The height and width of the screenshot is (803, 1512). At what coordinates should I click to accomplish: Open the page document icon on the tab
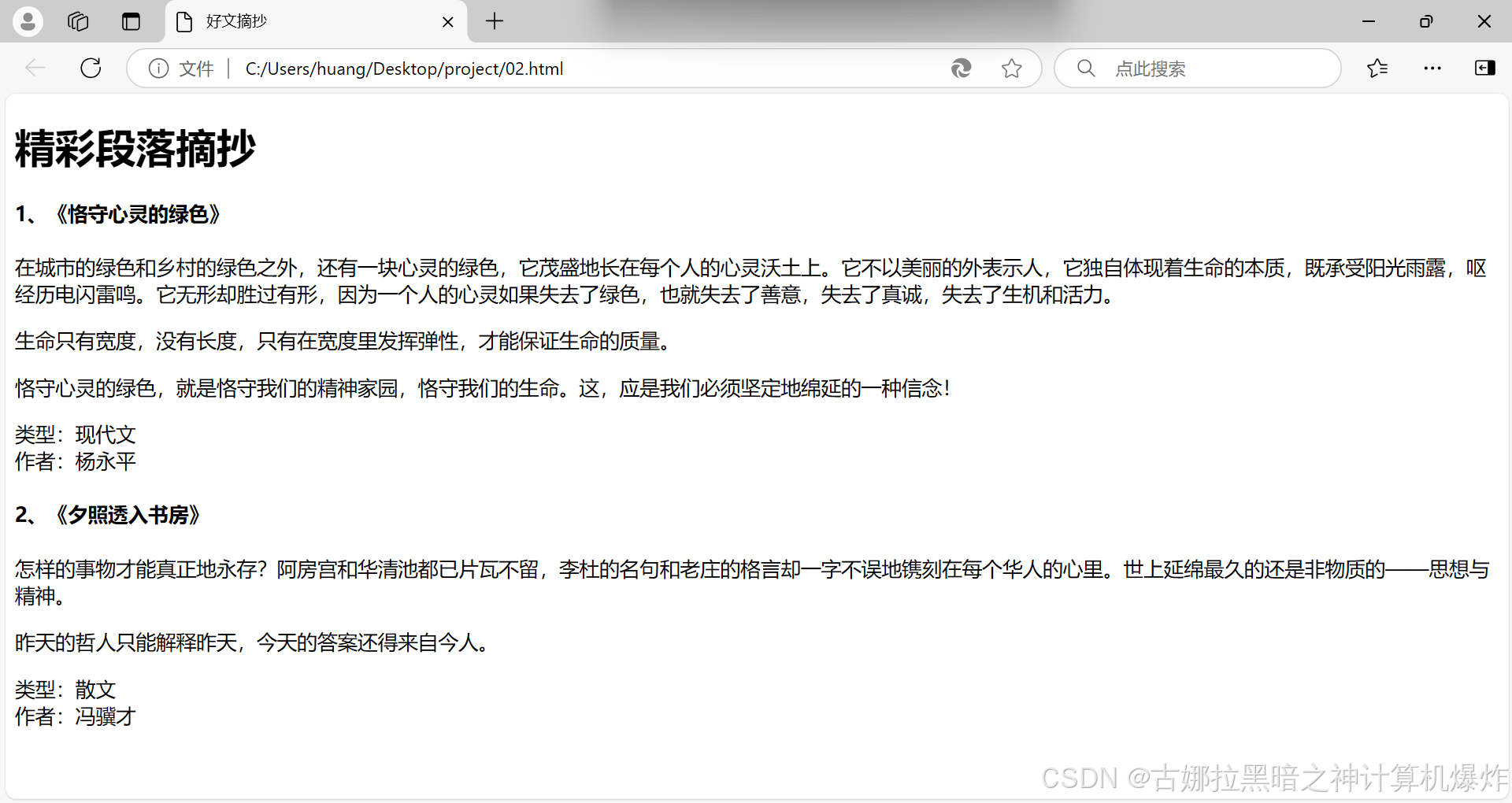[x=184, y=21]
